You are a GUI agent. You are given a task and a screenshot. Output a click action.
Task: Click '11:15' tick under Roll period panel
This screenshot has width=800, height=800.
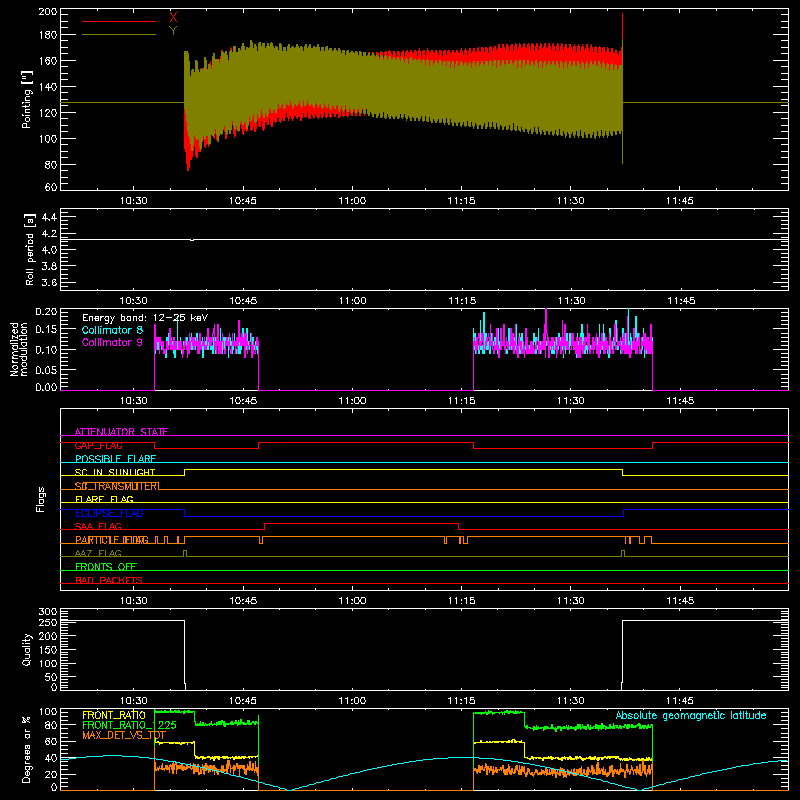click(x=461, y=301)
